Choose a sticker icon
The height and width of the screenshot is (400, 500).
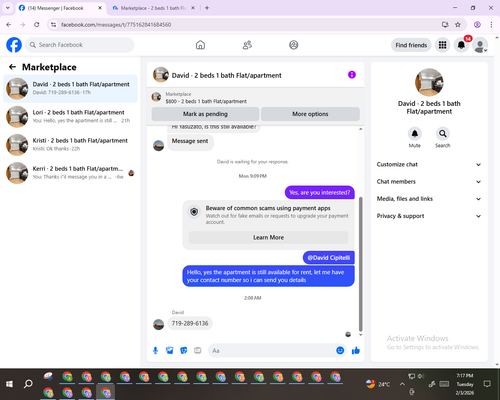[184, 350]
